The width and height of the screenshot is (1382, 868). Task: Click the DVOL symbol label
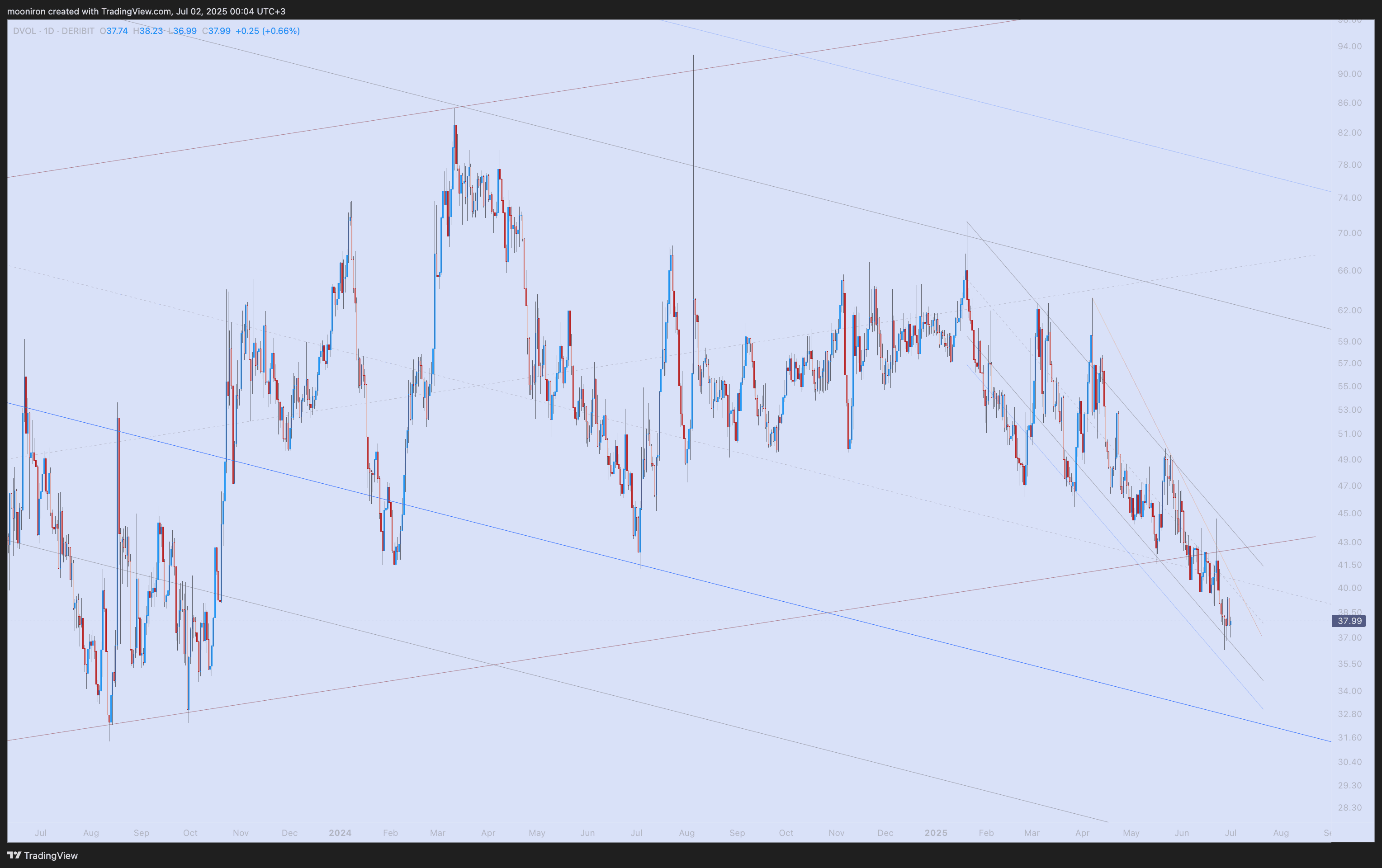(24, 31)
